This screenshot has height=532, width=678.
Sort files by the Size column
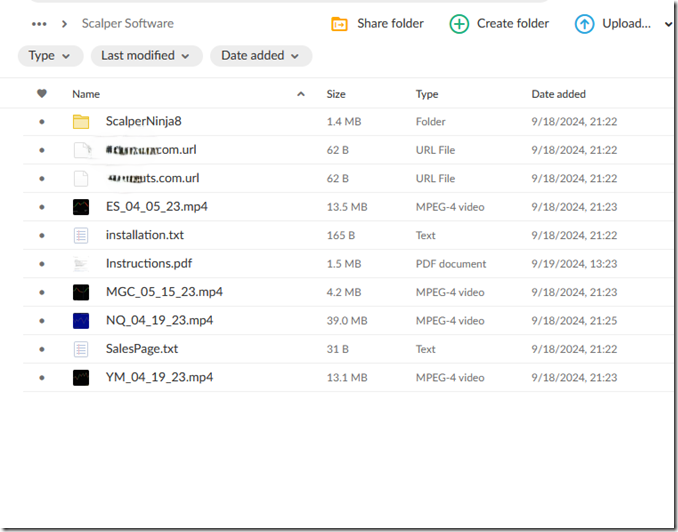click(336, 94)
